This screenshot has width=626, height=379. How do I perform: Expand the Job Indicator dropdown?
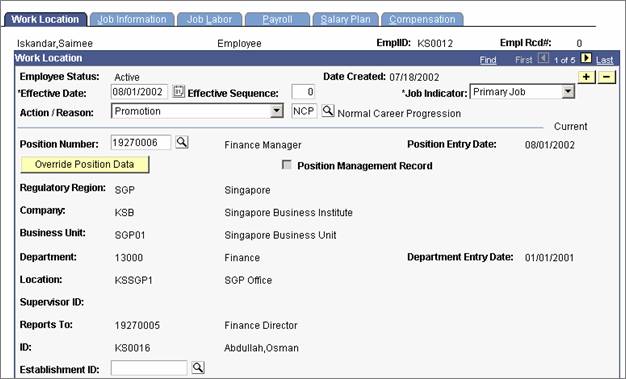(568, 92)
